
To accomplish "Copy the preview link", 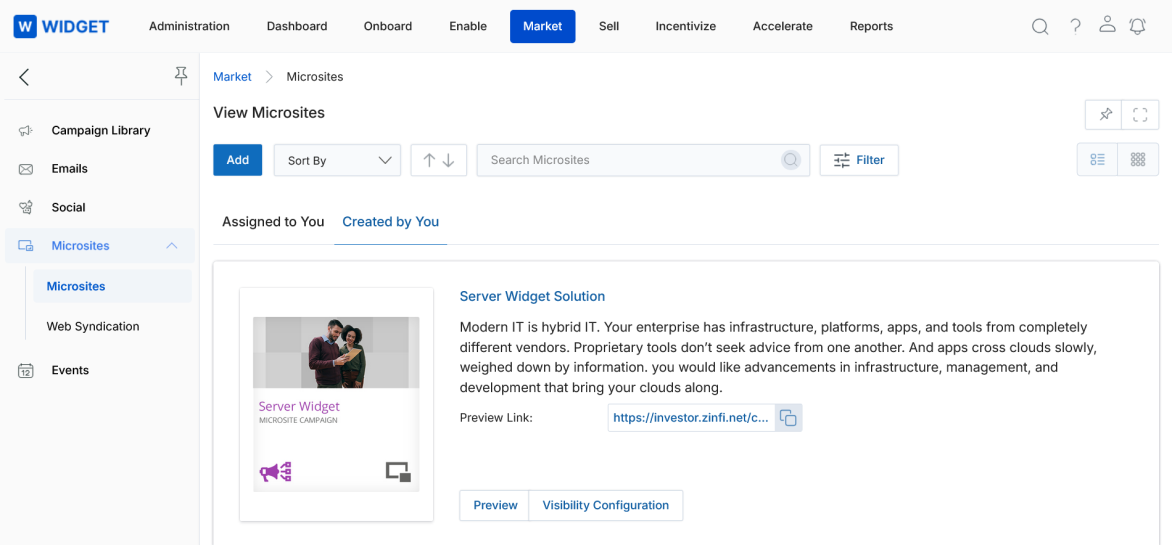I will 789,418.
